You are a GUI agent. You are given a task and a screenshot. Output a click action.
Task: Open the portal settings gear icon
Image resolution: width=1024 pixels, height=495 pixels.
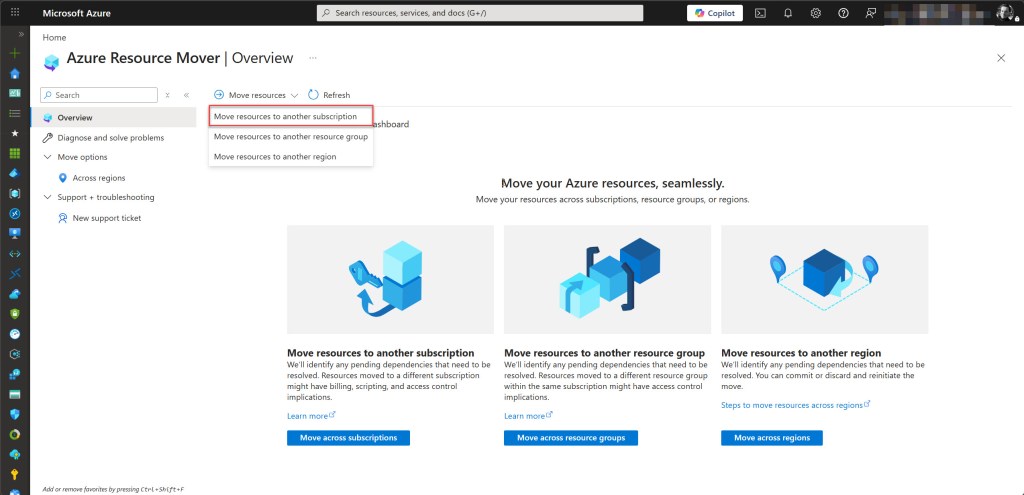tap(816, 13)
